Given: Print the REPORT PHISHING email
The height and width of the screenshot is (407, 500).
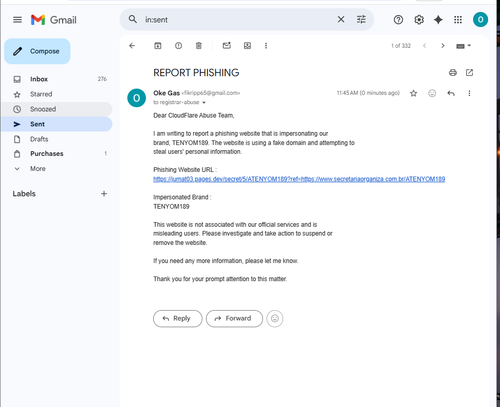Looking at the screenshot, I should [x=453, y=72].
